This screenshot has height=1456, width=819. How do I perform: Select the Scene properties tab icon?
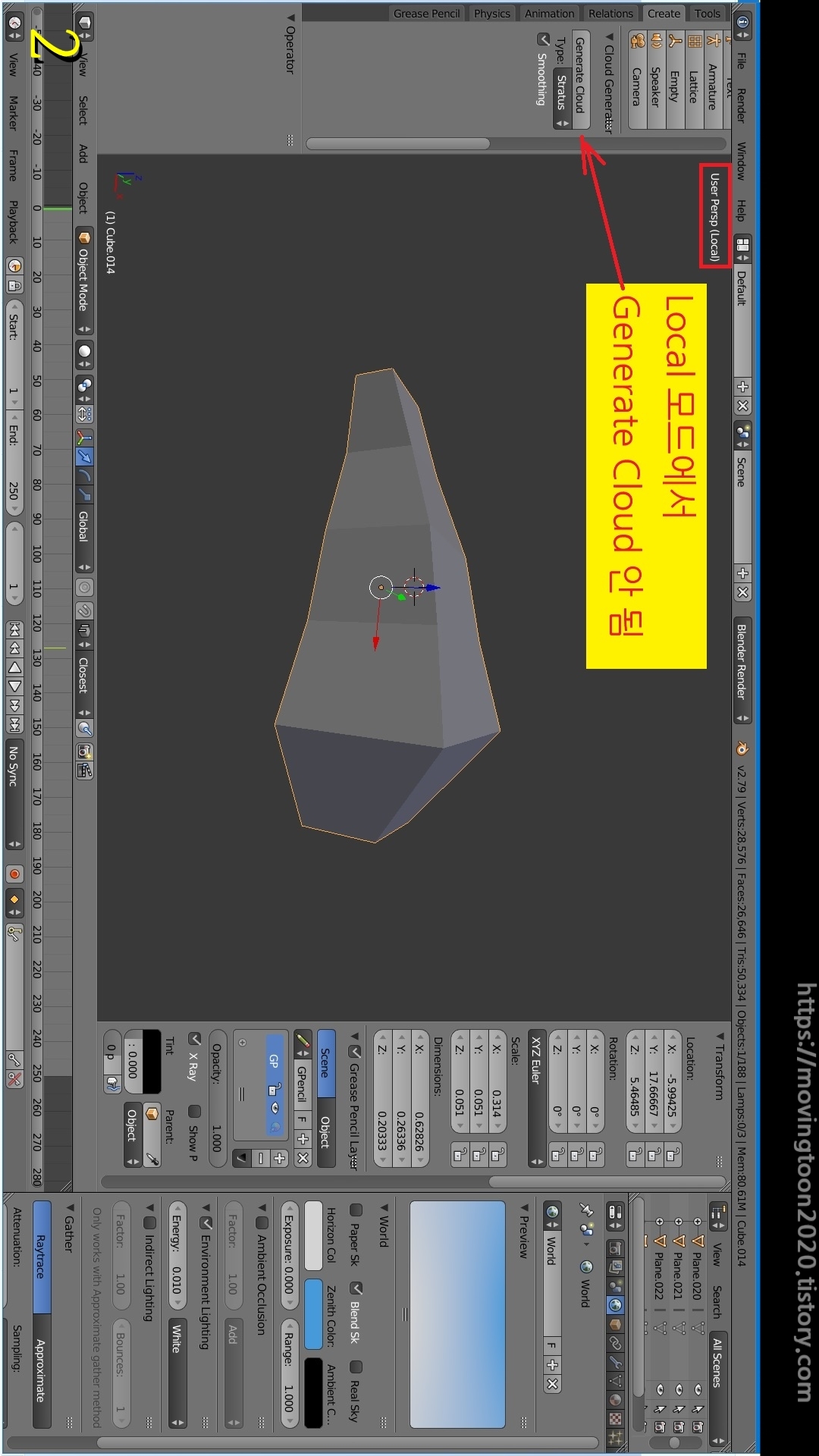coord(616,1285)
